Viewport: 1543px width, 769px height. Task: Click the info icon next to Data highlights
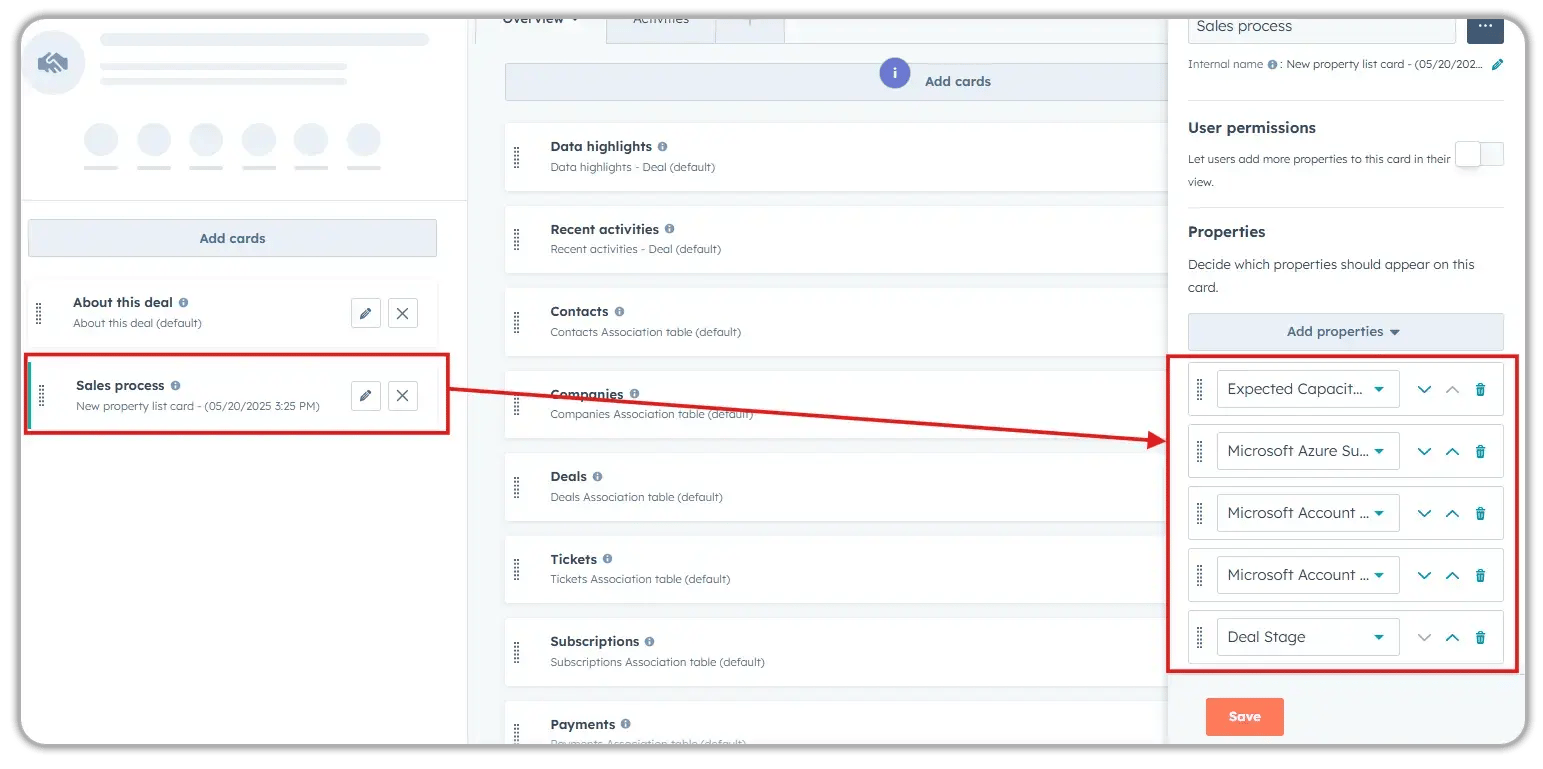(x=662, y=146)
